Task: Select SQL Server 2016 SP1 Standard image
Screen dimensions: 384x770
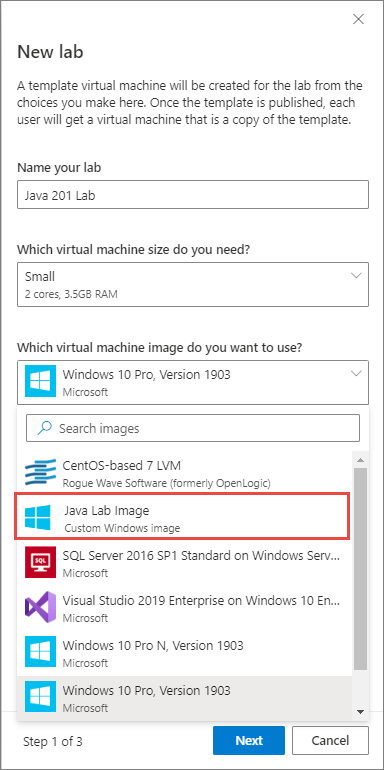Action: click(x=185, y=563)
